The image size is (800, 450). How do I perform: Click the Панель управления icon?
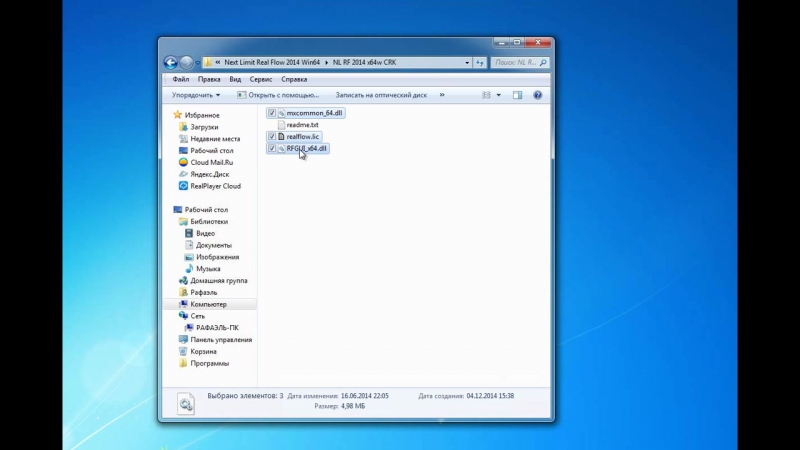point(183,339)
